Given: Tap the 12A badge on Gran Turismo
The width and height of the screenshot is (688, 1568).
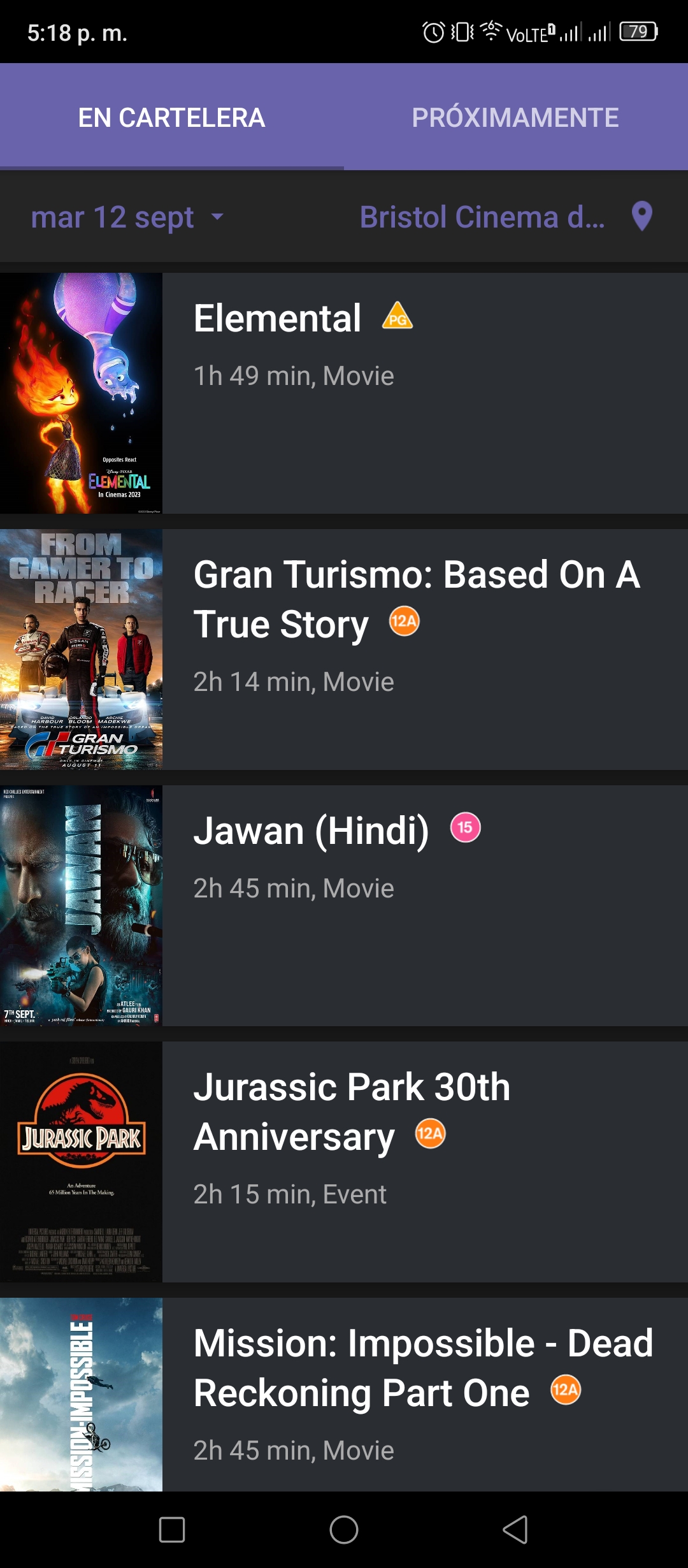Looking at the screenshot, I should tap(405, 621).
